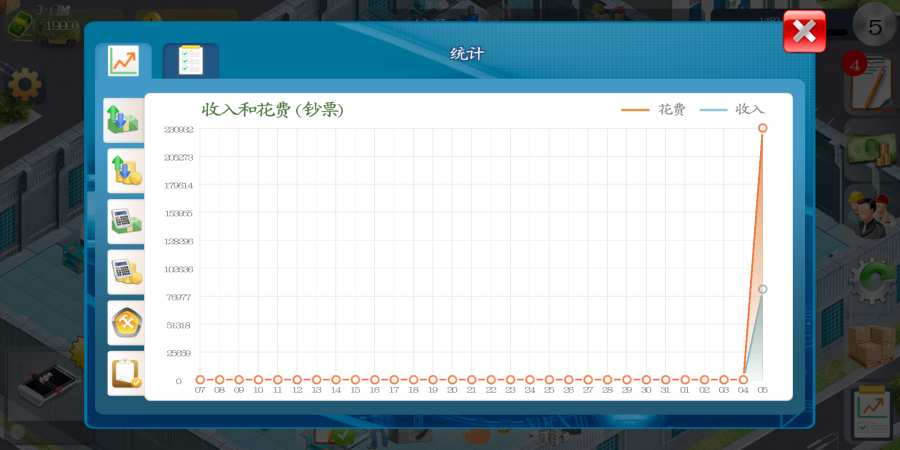900x450 pixels.
Task: Click the chart title 收入和花费 (钞票)
Action: click(x=273, y=110)
